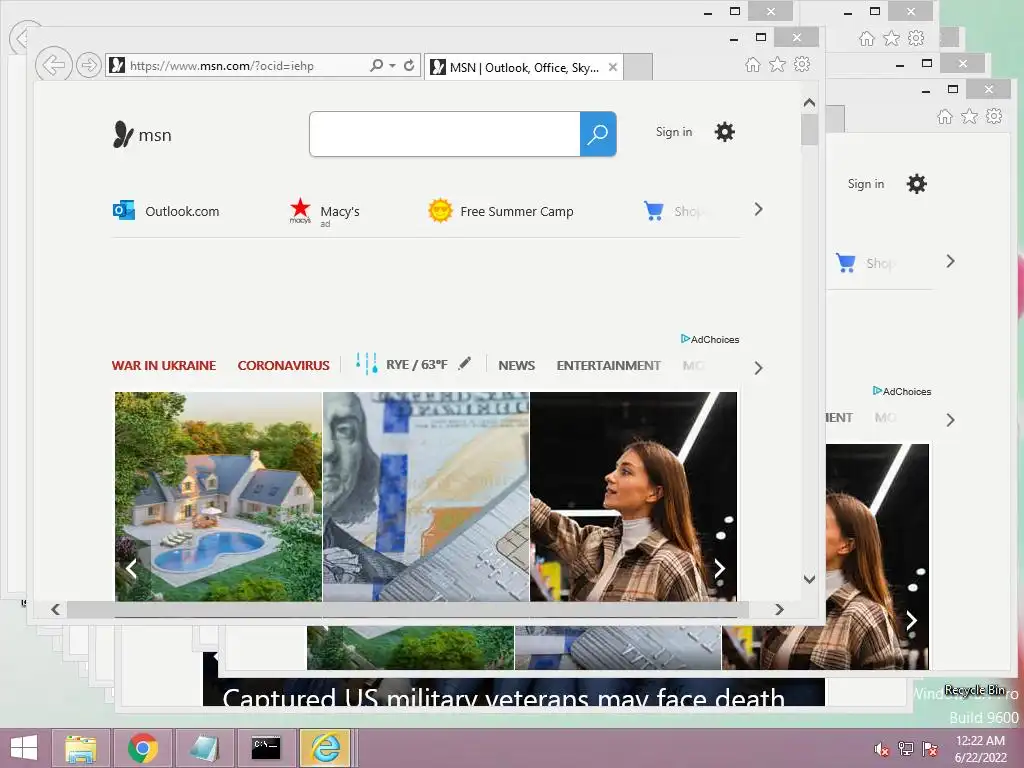Click the hundred dollar bill thumbnail
1024x768 pixels.
pyautogui.click(x=426, y=496)
